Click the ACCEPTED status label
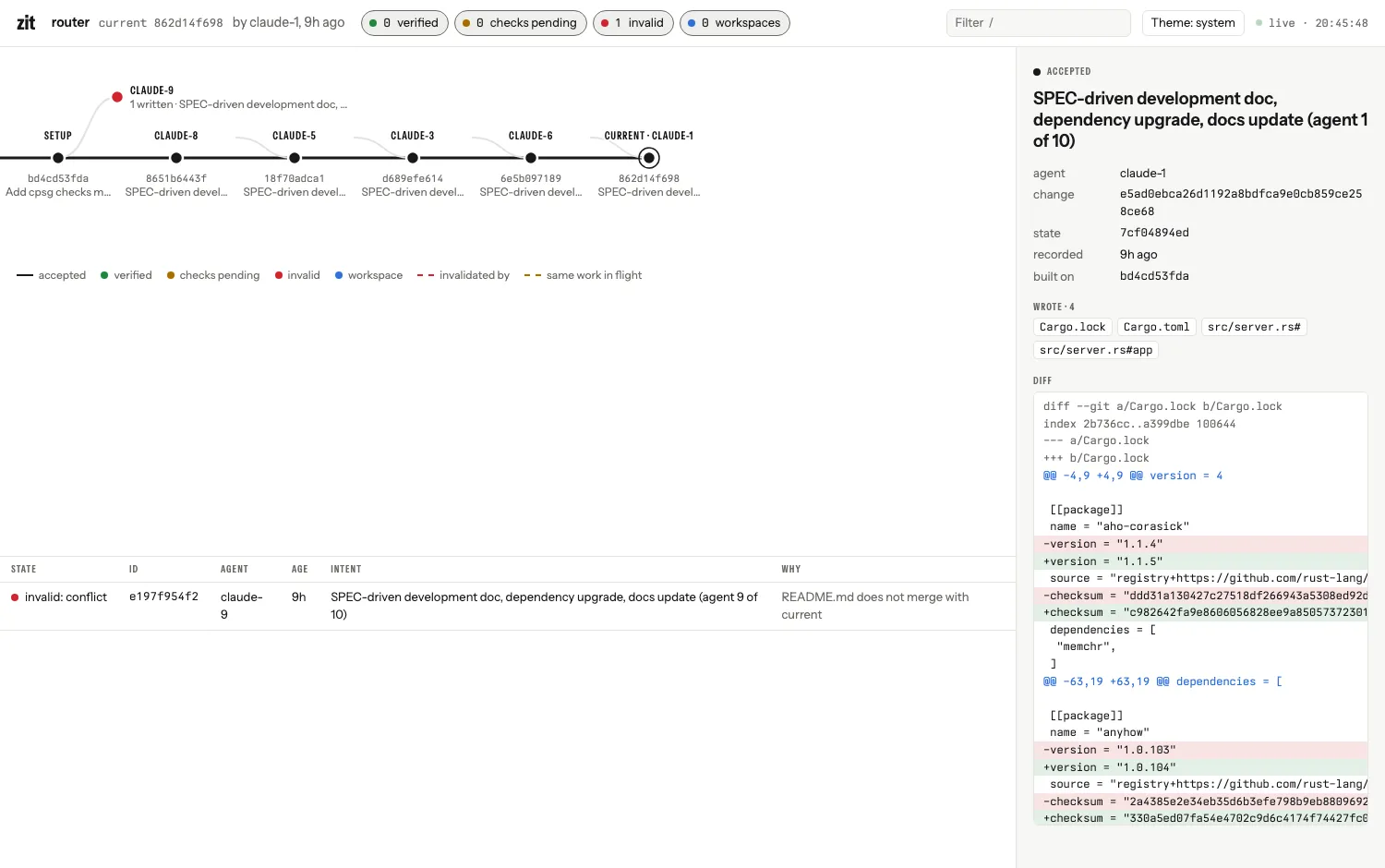The image size is (1385, 868). click(x=1062, y=71)
